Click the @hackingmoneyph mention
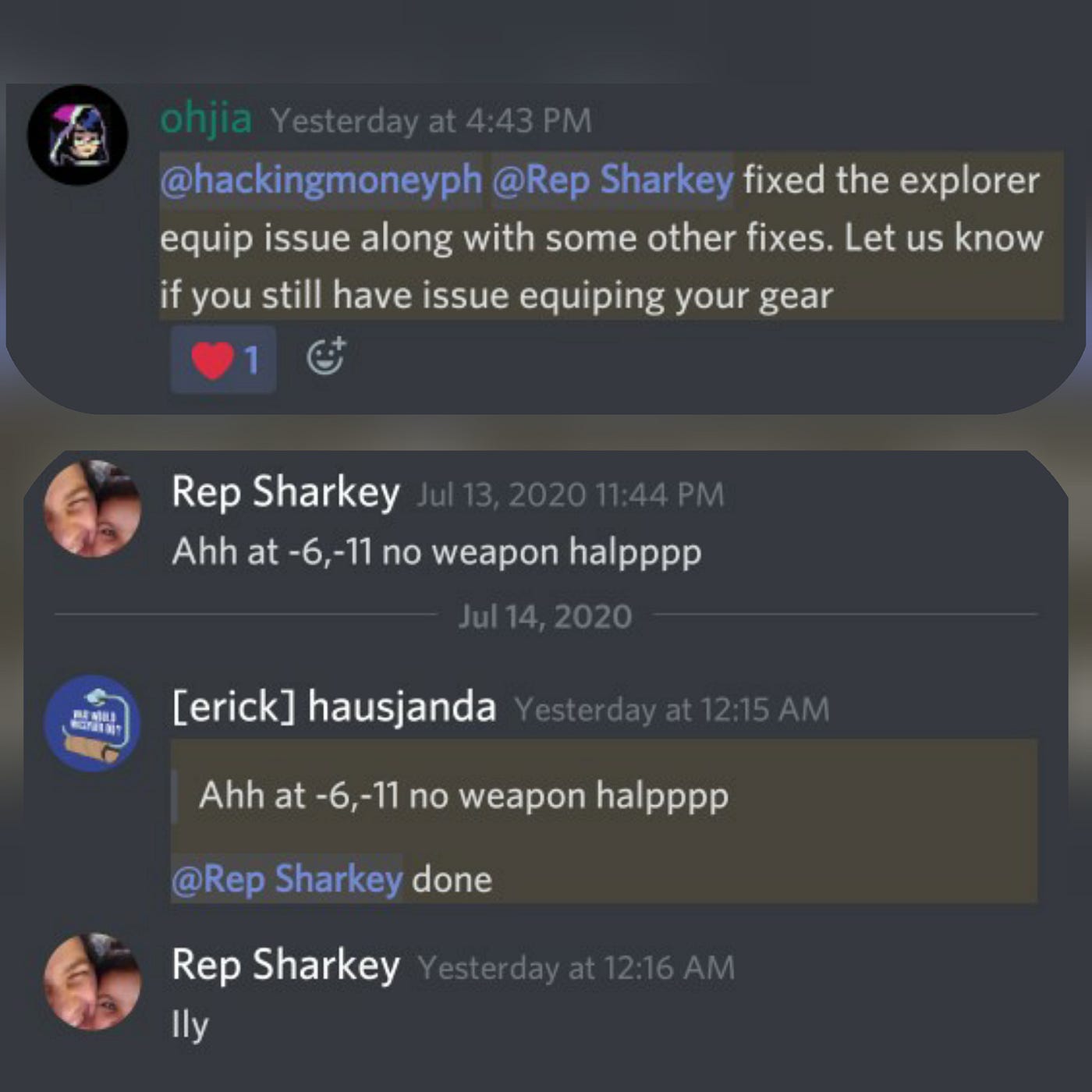 pyautogui.click(x=321, y=179)
